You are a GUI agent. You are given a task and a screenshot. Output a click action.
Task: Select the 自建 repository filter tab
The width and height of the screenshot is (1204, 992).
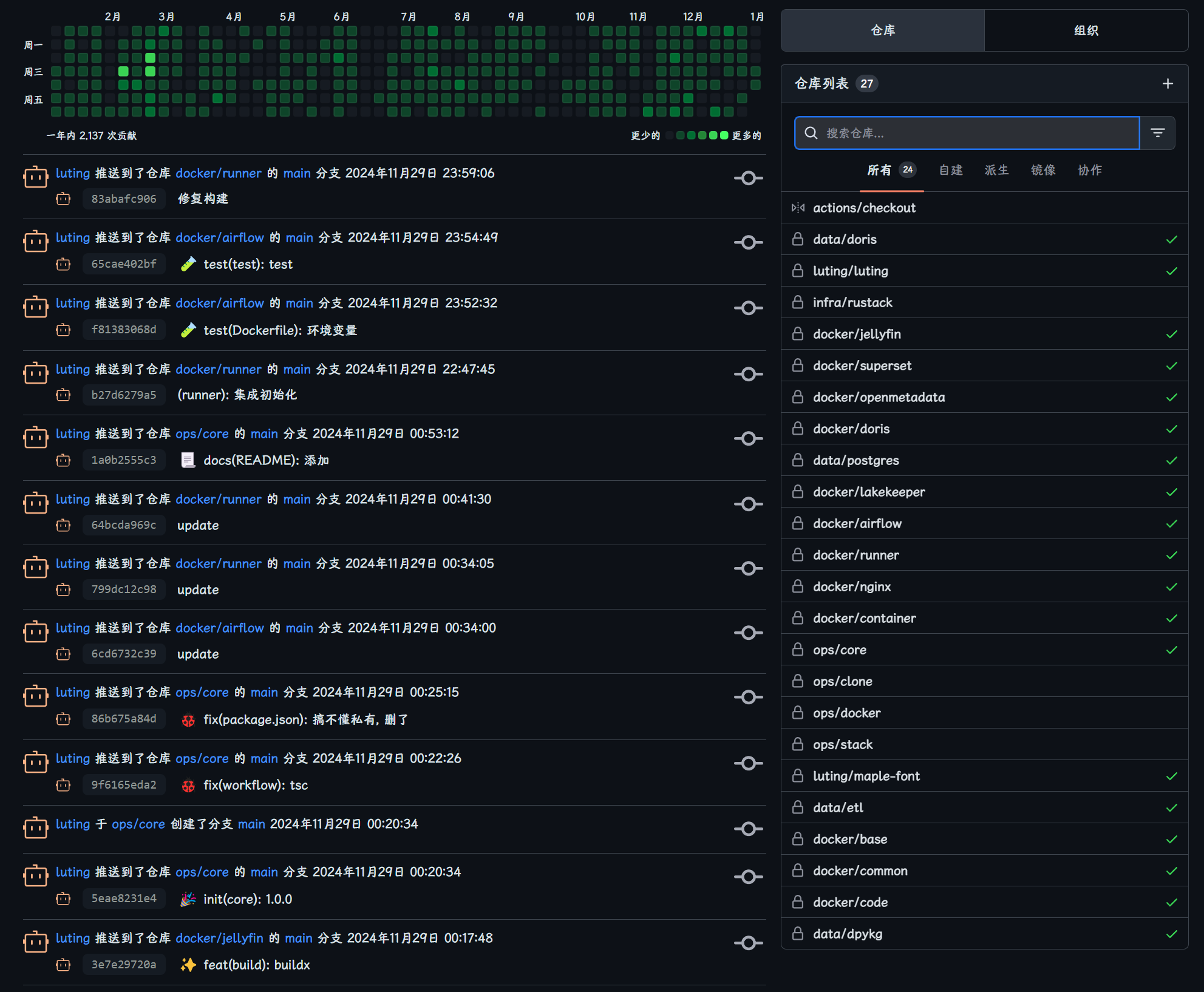[x=950, y=170]
